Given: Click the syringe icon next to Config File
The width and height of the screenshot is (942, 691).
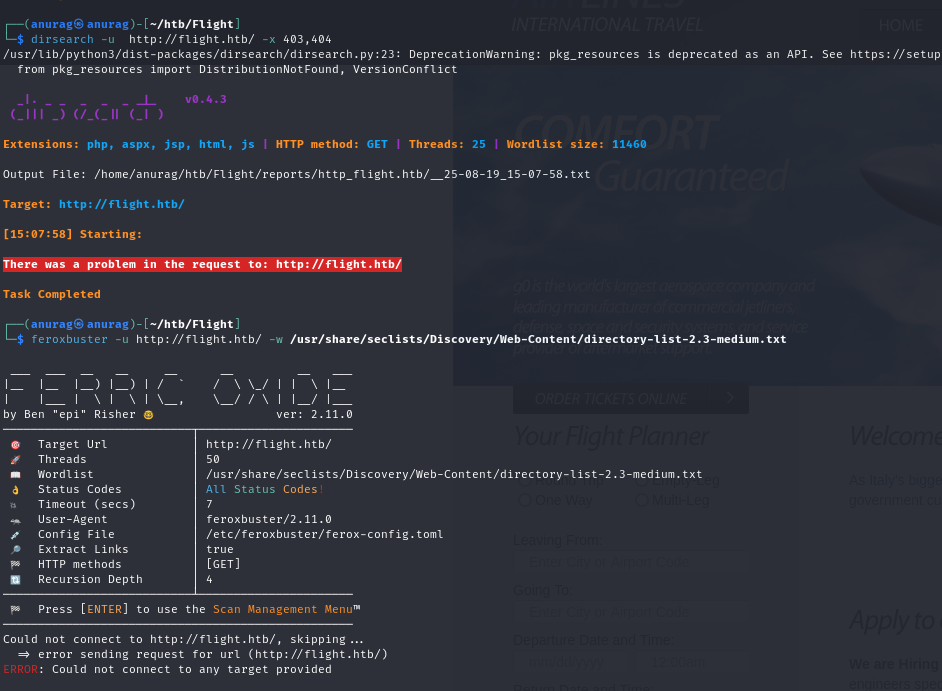Looking at the screenshot, I should 15,534.
